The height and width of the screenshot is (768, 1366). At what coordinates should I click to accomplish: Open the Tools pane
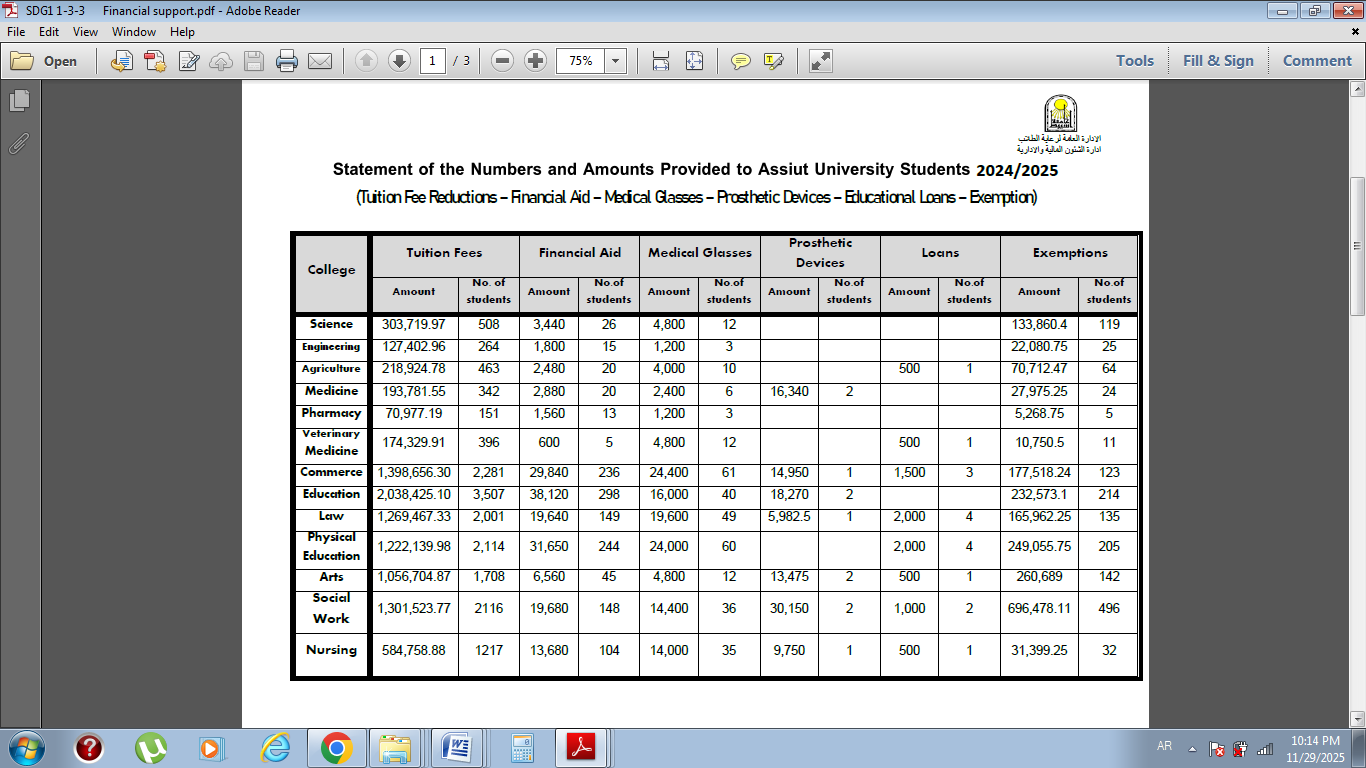1134,61
